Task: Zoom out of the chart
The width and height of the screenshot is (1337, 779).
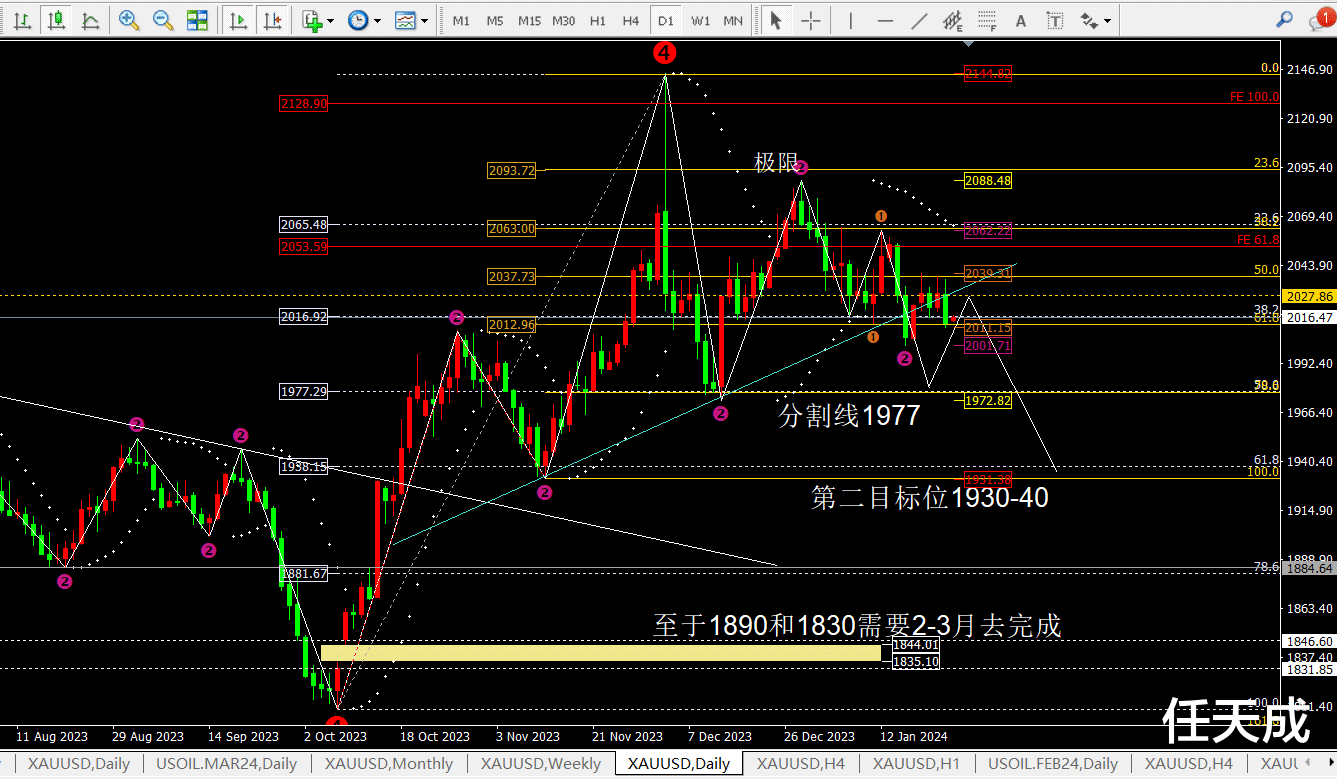Action: [x=162, y=20]
